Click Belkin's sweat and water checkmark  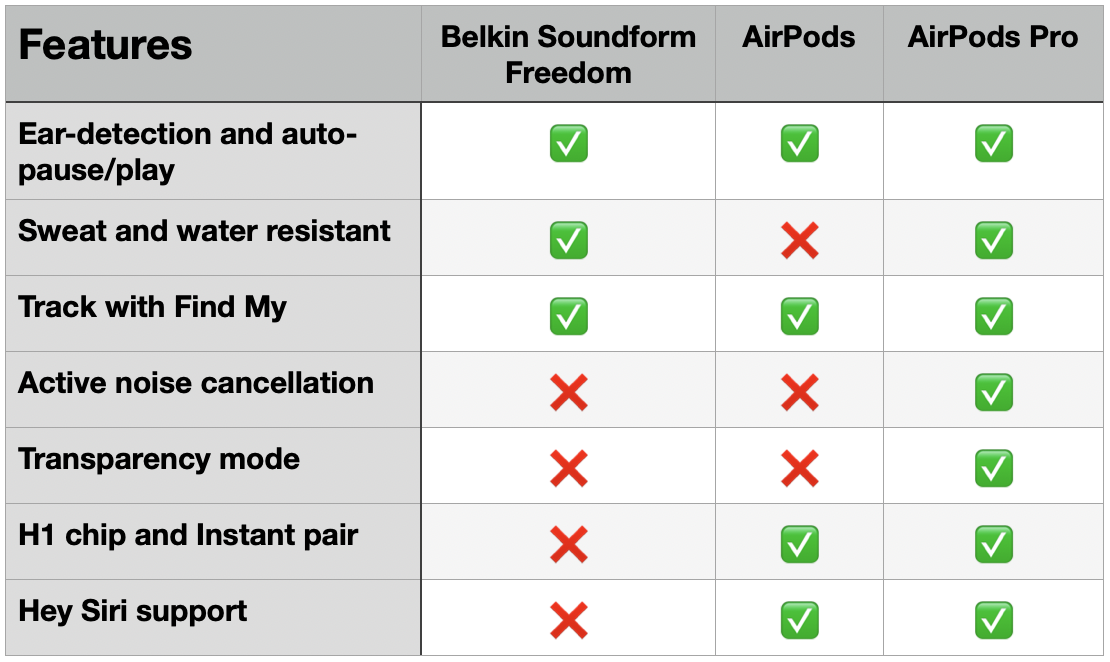568,240
